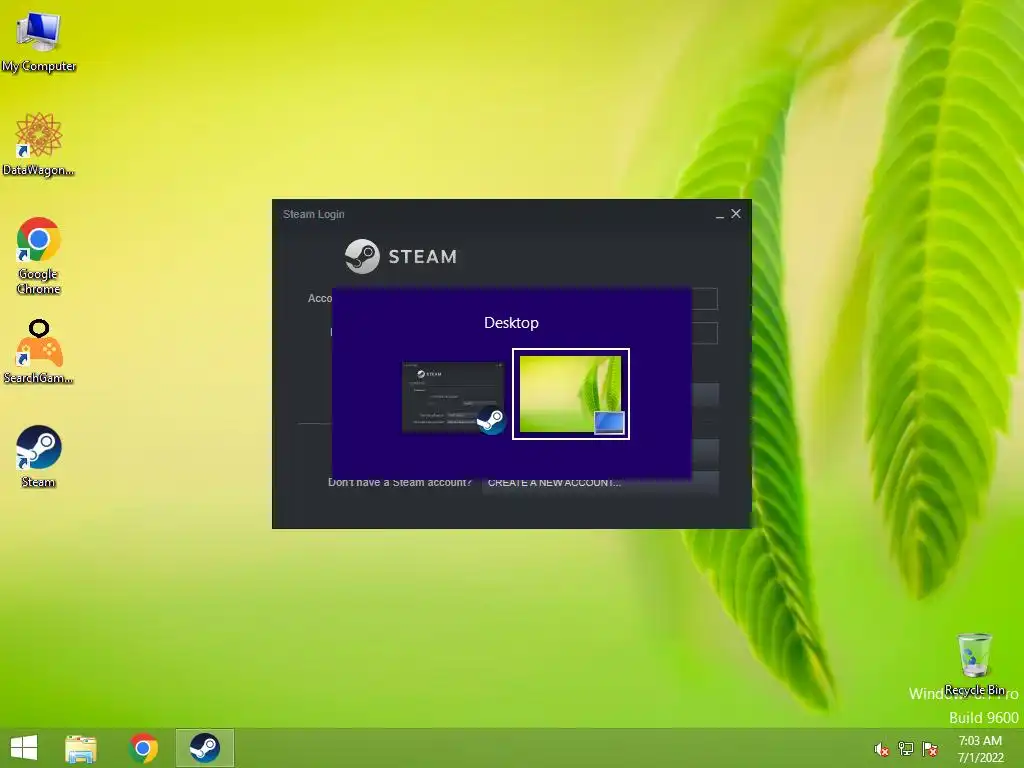Open the Steam desktop shortcut
1024x768 pixels.
coord(39,456)
